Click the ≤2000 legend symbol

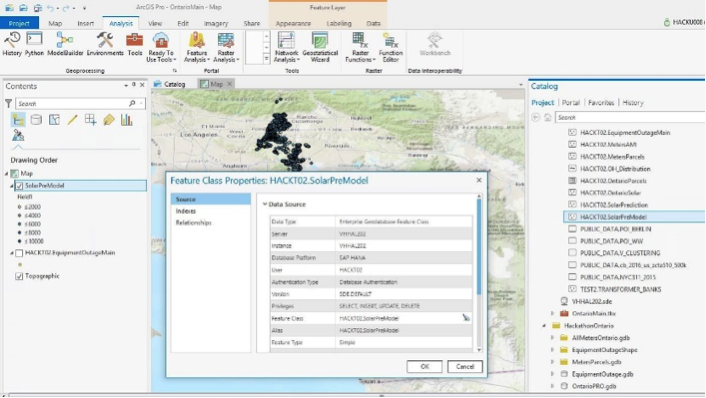[x=19, y=207]
